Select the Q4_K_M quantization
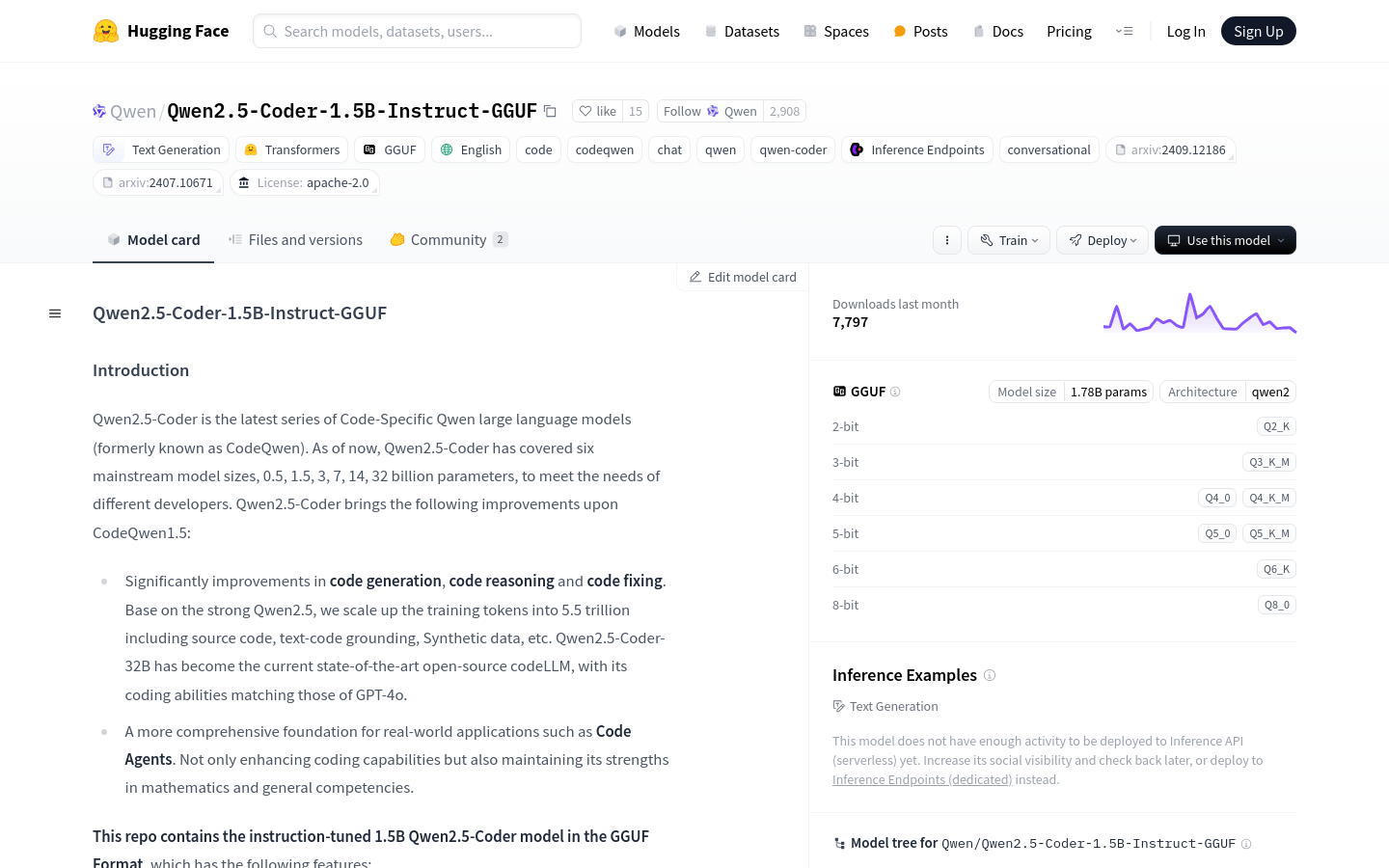Screen dimensions: 1389x868 point(1268,498)
